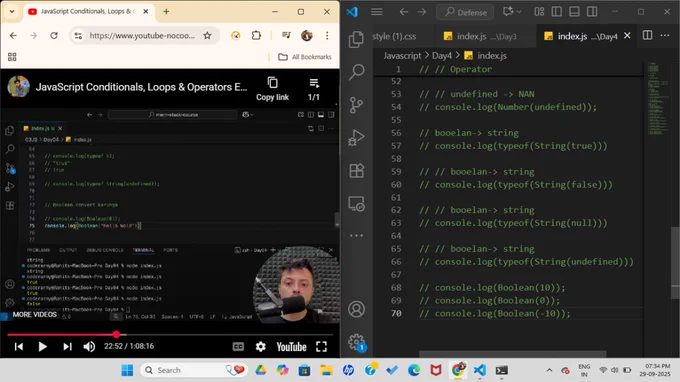View site information icon in address bar
Screen dimensions: 680x382
(x=78, y=36)
